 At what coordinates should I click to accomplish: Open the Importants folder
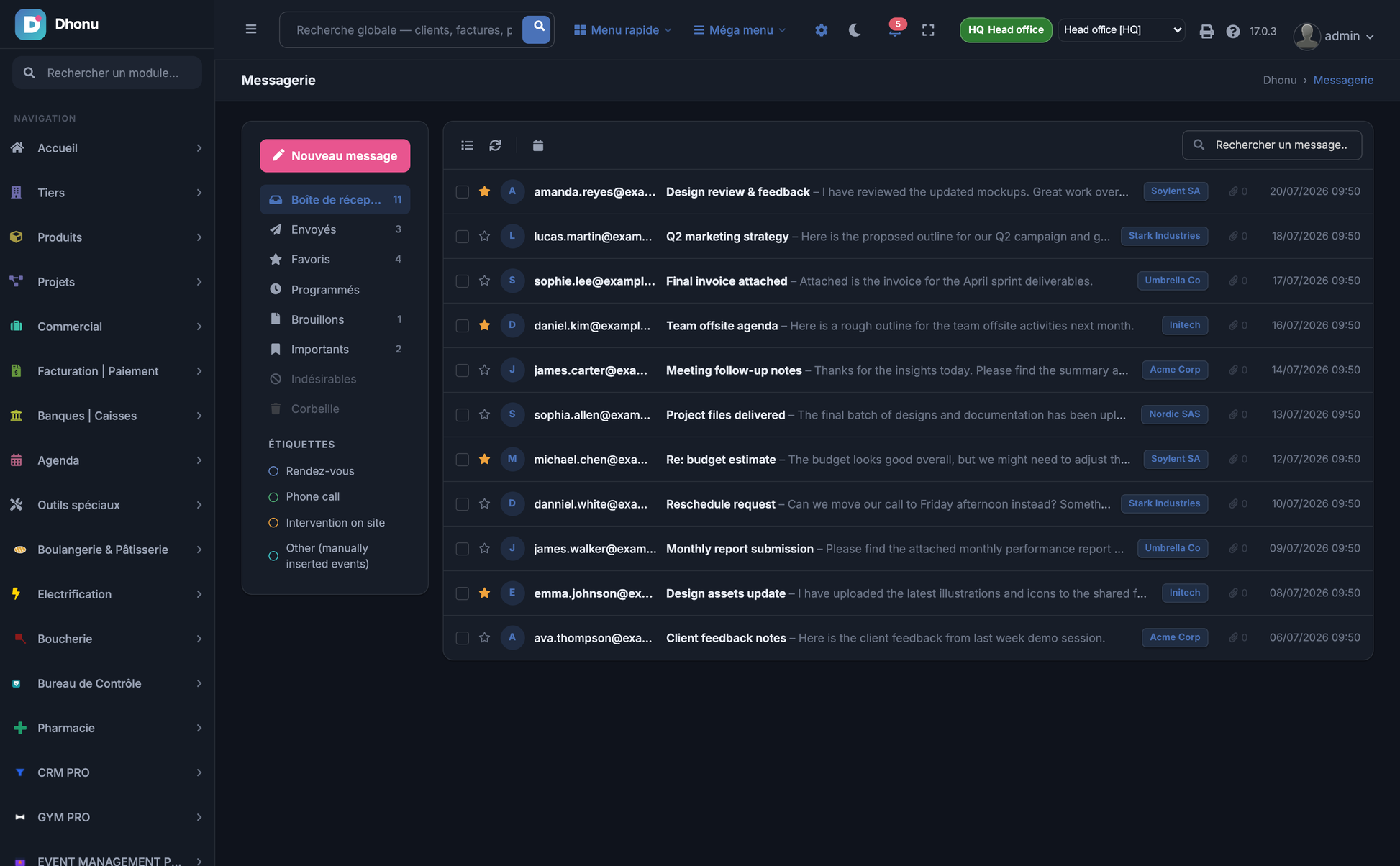pos(335,349)
